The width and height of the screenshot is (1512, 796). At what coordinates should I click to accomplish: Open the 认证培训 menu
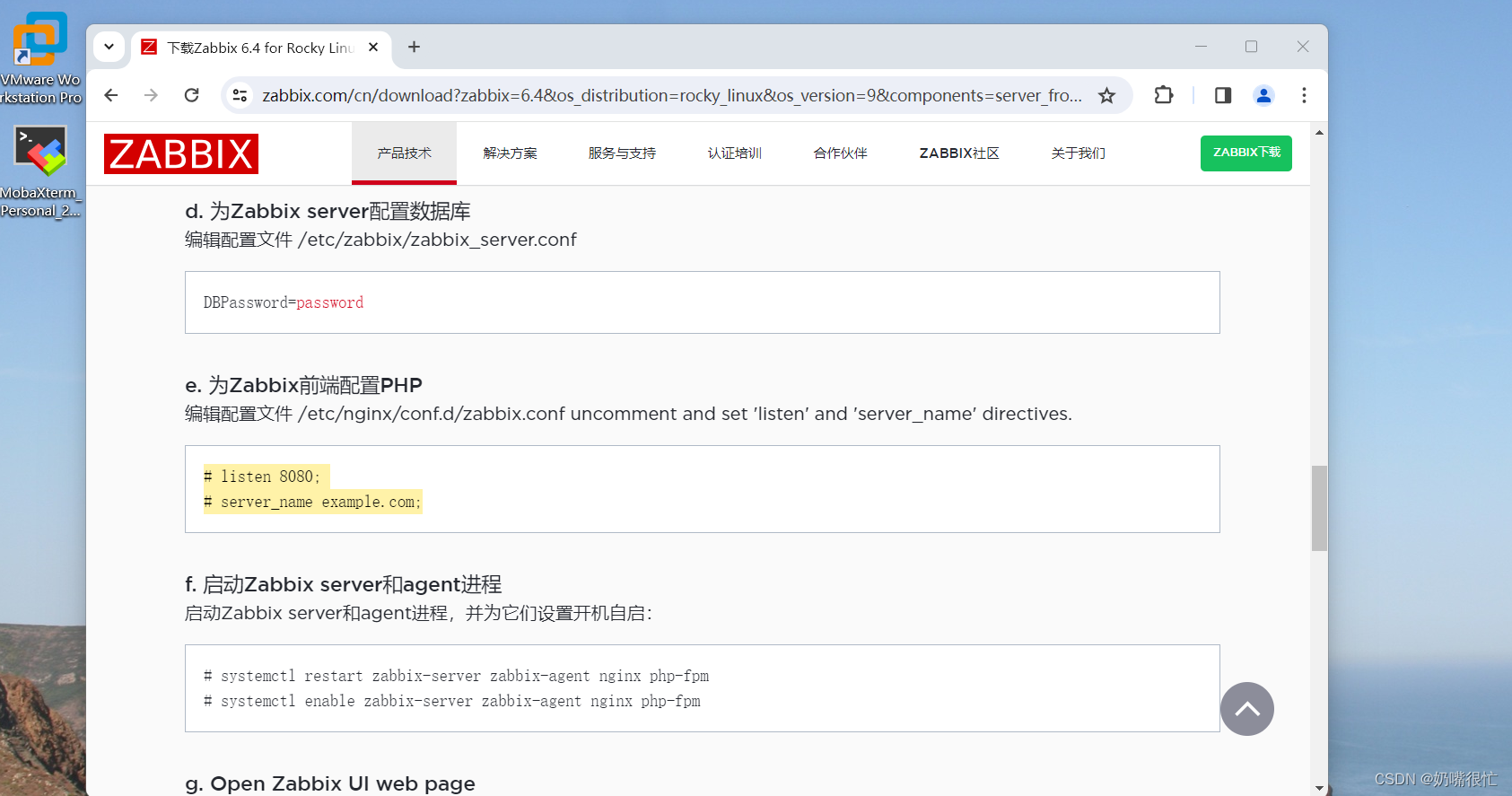pyautogui.click(x=734, y=153)
